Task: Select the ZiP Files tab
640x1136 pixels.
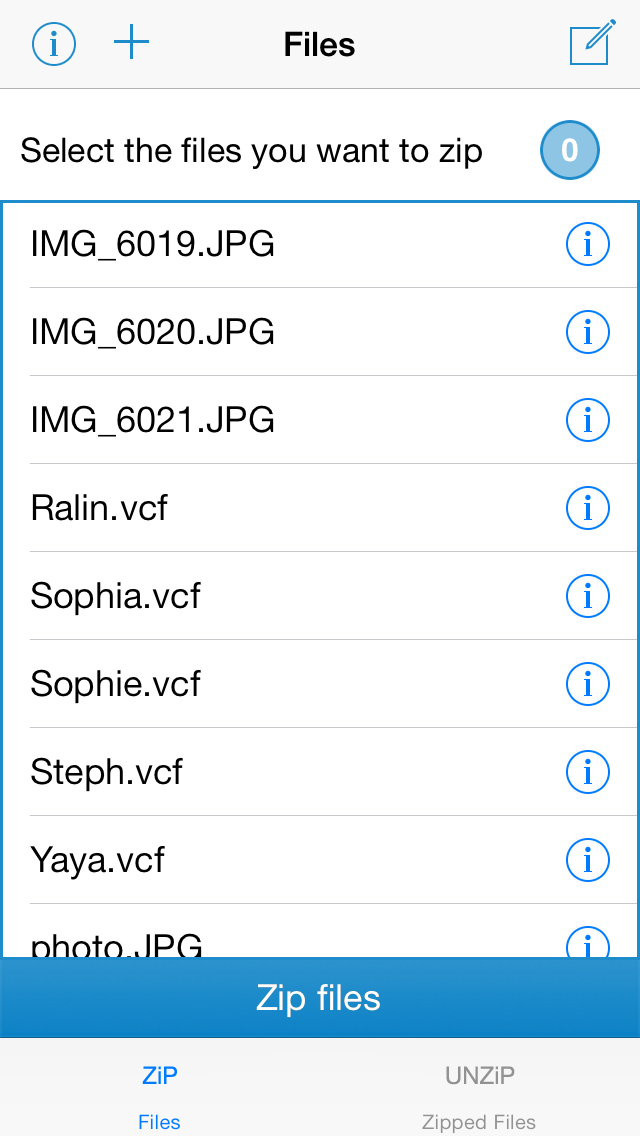Action: pyautogui.click(x=159, y=1090)
